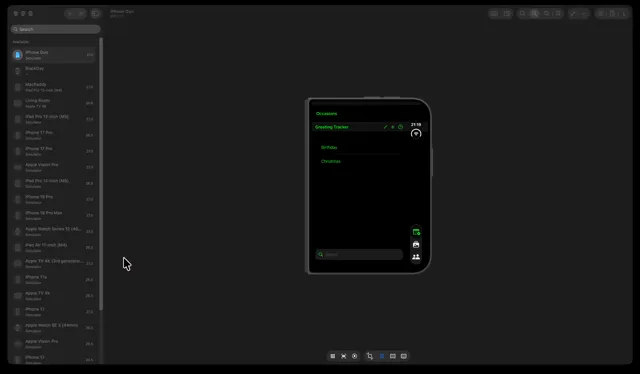Click the blue iPhone Duo device icon
640x374 pixels.
pos(18,55)
